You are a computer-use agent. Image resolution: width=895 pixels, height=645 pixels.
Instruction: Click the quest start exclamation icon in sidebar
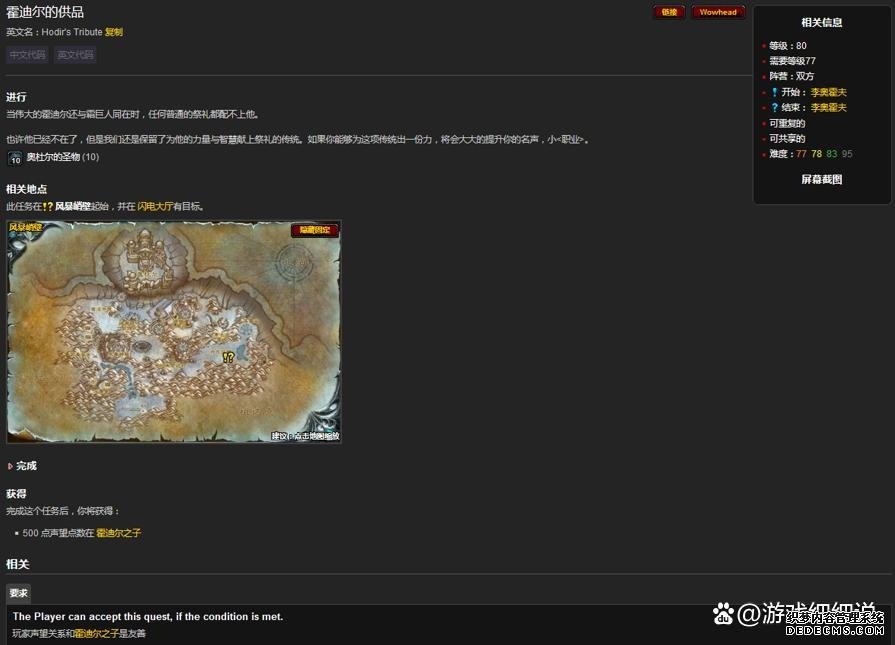(774, 92)
